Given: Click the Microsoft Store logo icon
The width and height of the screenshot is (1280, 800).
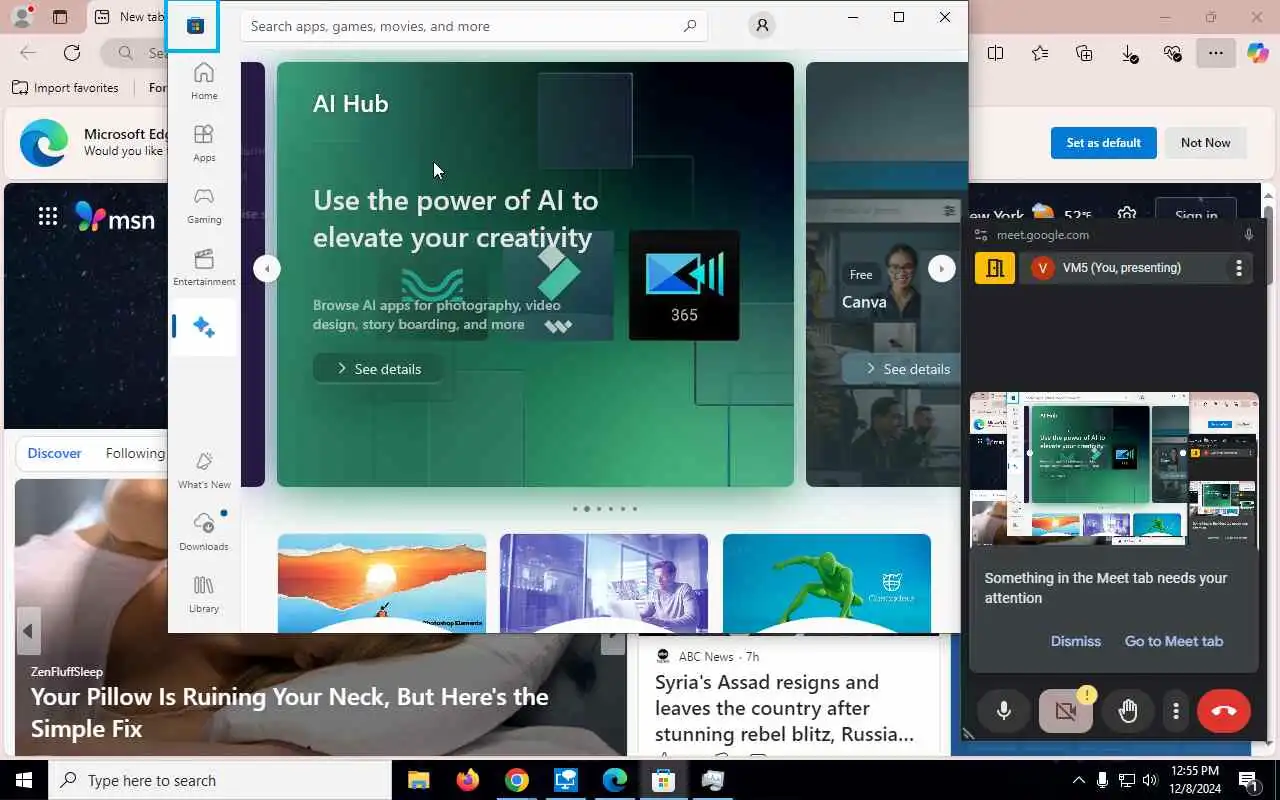Looking at the screenshot, I should click(x=195, y=26).
